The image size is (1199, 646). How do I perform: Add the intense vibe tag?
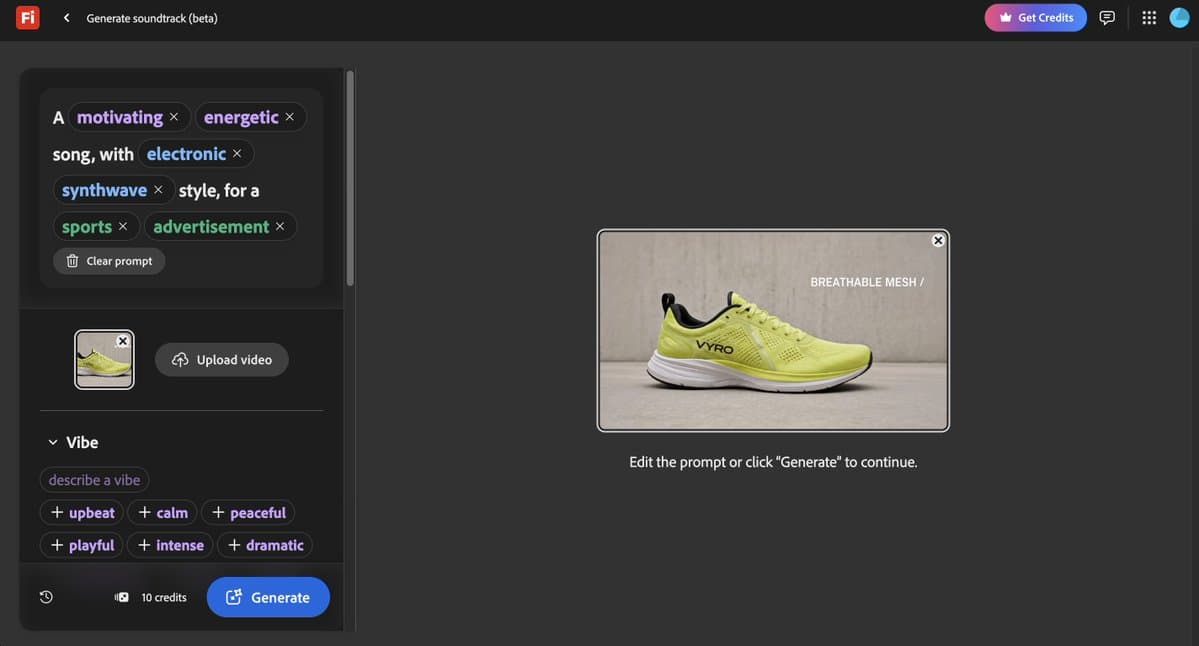coord(170,545)
